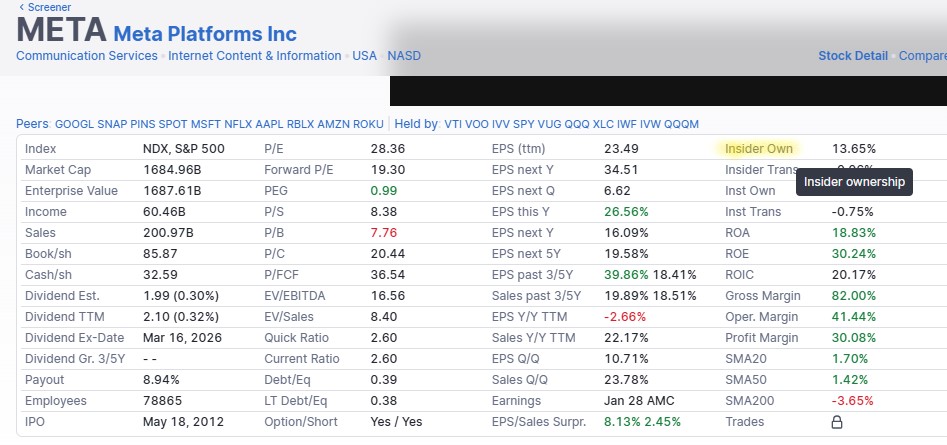The width and height of the screenshot is (947, 445).
Task: Switch to the Compare tab
Action: [x=922, y=56]
